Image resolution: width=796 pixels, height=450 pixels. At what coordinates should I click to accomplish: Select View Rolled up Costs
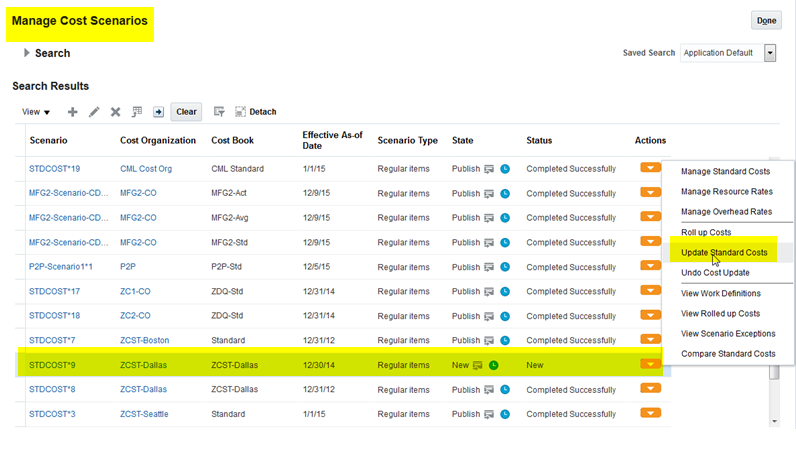click(x=720, y=313)
